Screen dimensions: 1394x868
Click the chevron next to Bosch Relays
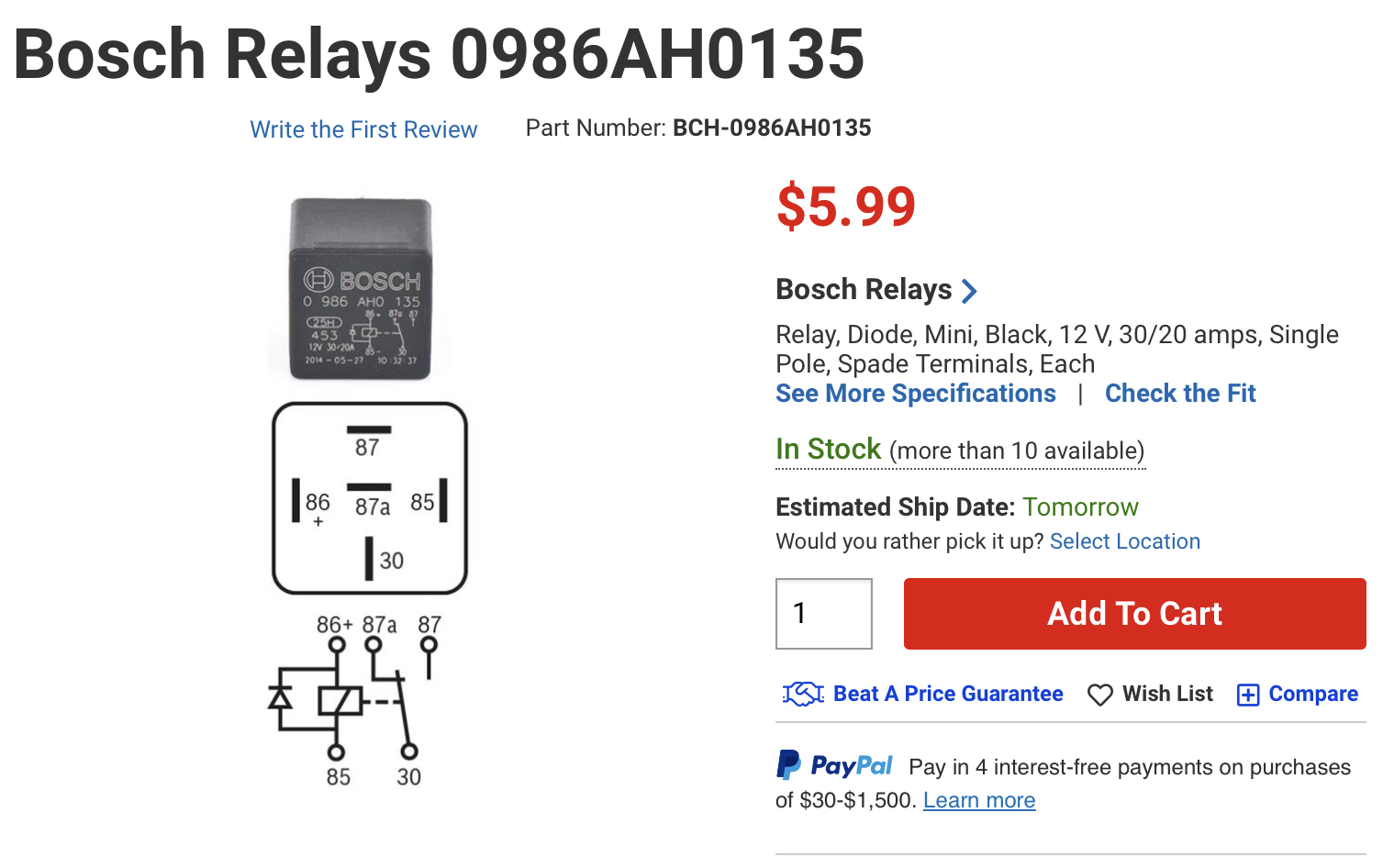tap(969, 291)
